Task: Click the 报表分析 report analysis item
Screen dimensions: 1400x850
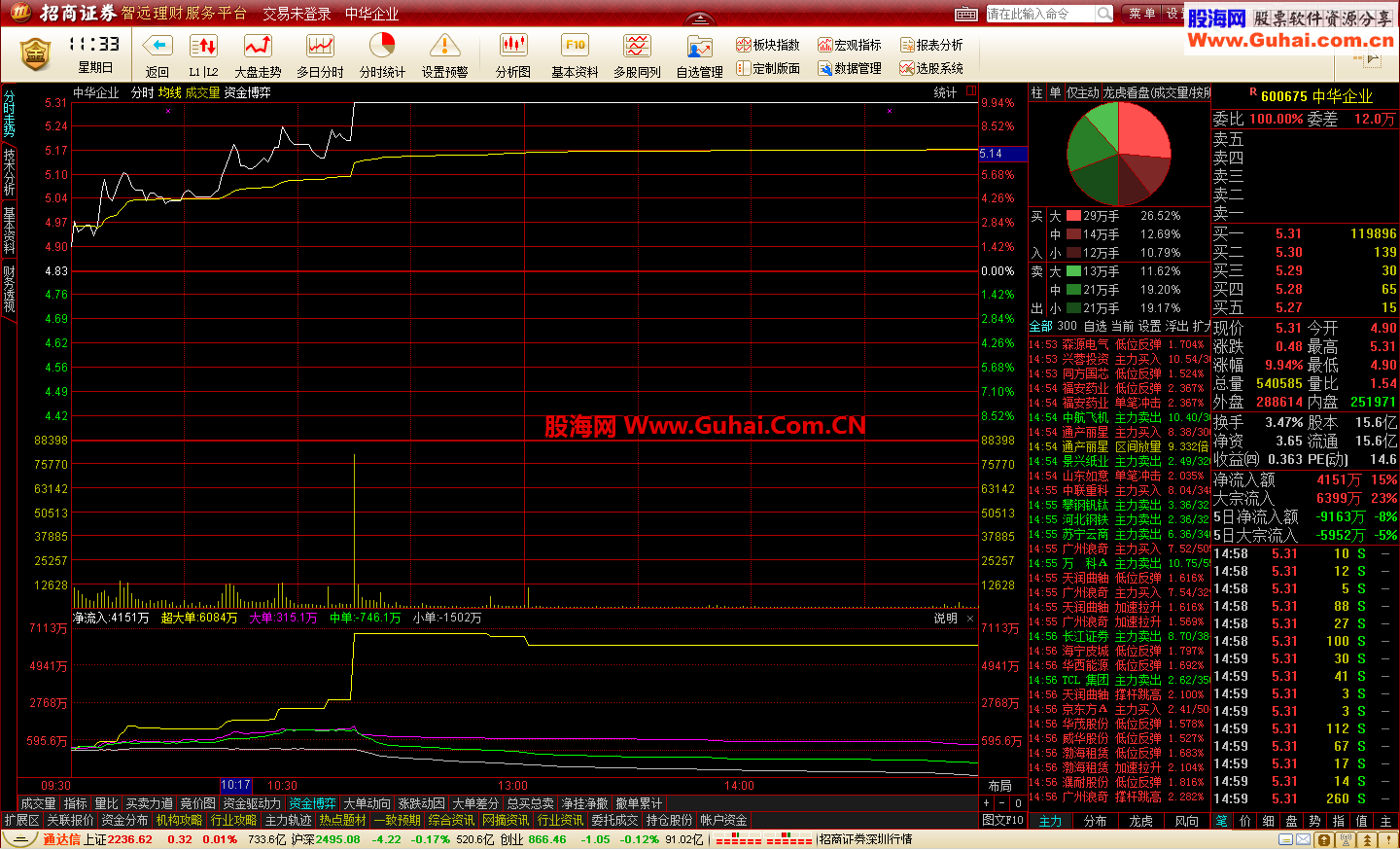Action: point(931,45)
